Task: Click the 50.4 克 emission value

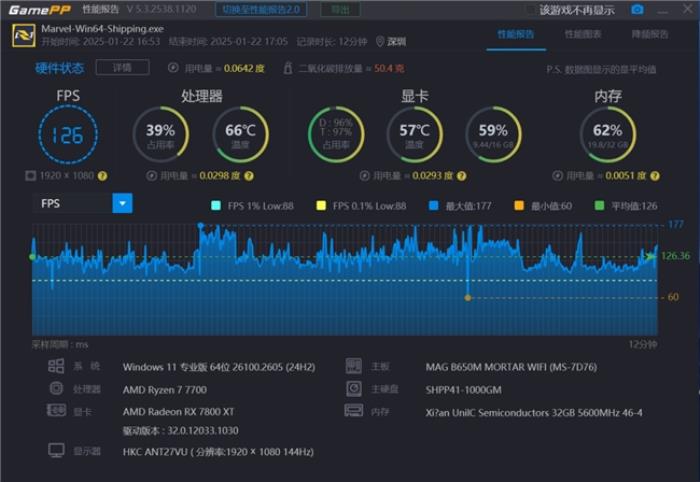Action: point(389,68)
